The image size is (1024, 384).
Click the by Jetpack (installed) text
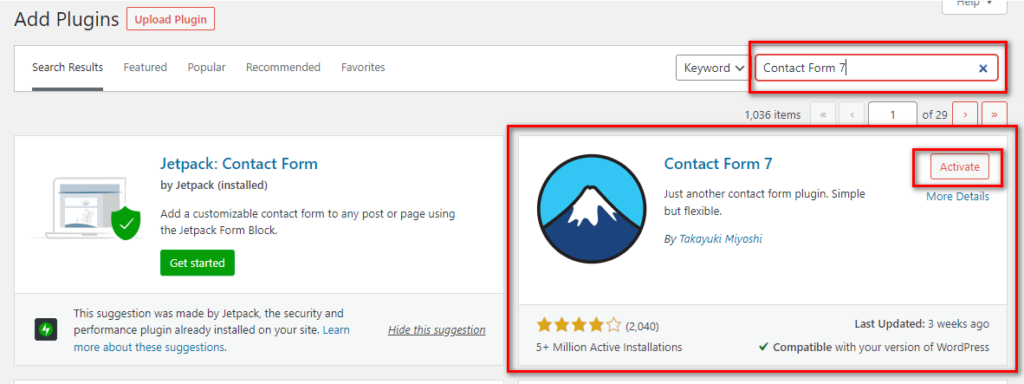click(x=214, y=185)
